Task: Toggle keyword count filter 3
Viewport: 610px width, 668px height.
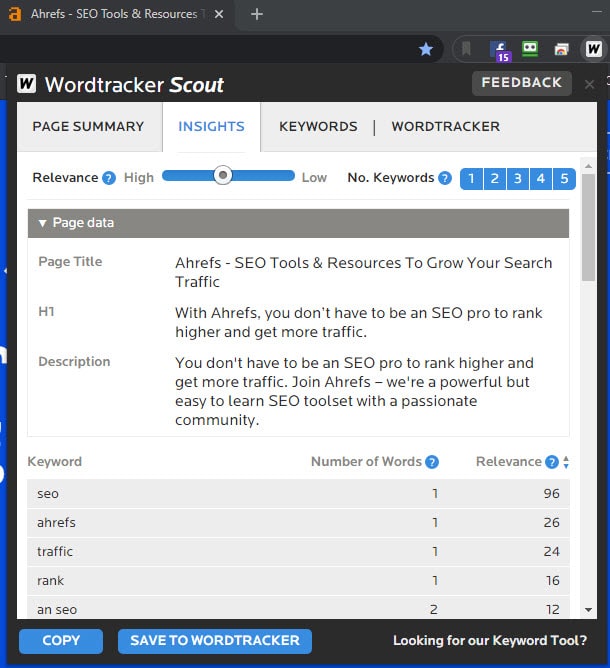Action: [518, 179]
